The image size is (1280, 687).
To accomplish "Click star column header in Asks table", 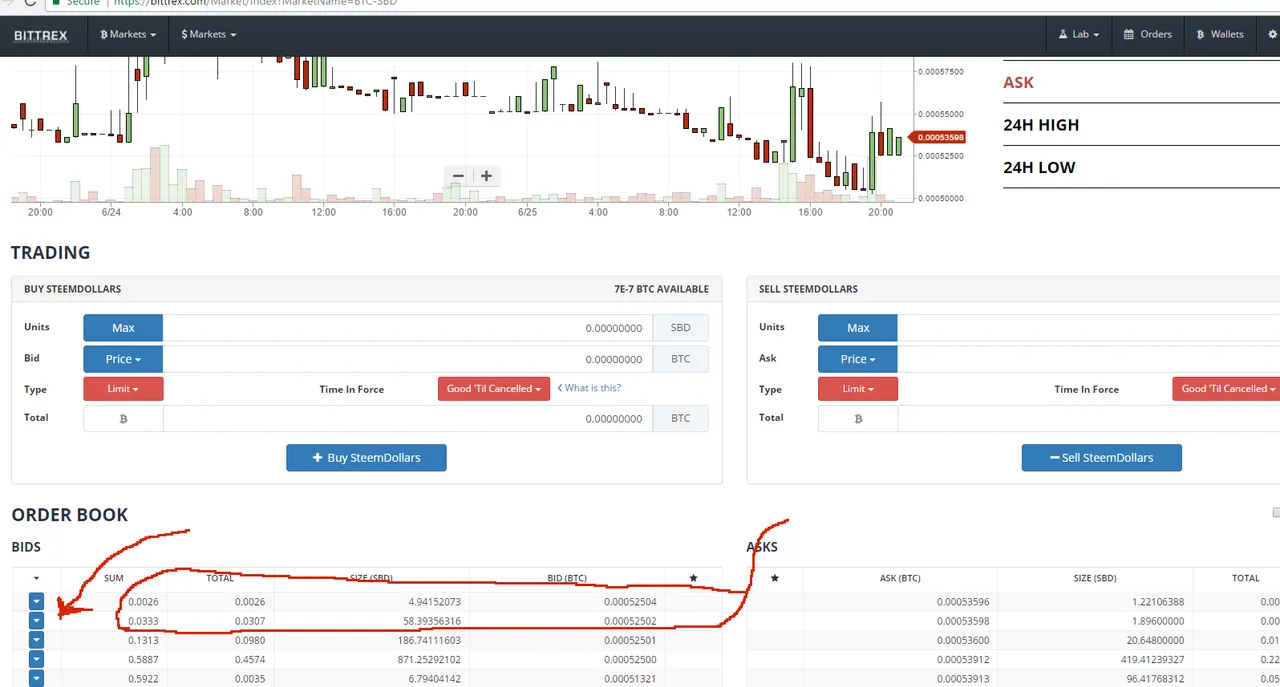I will [774, 578].
